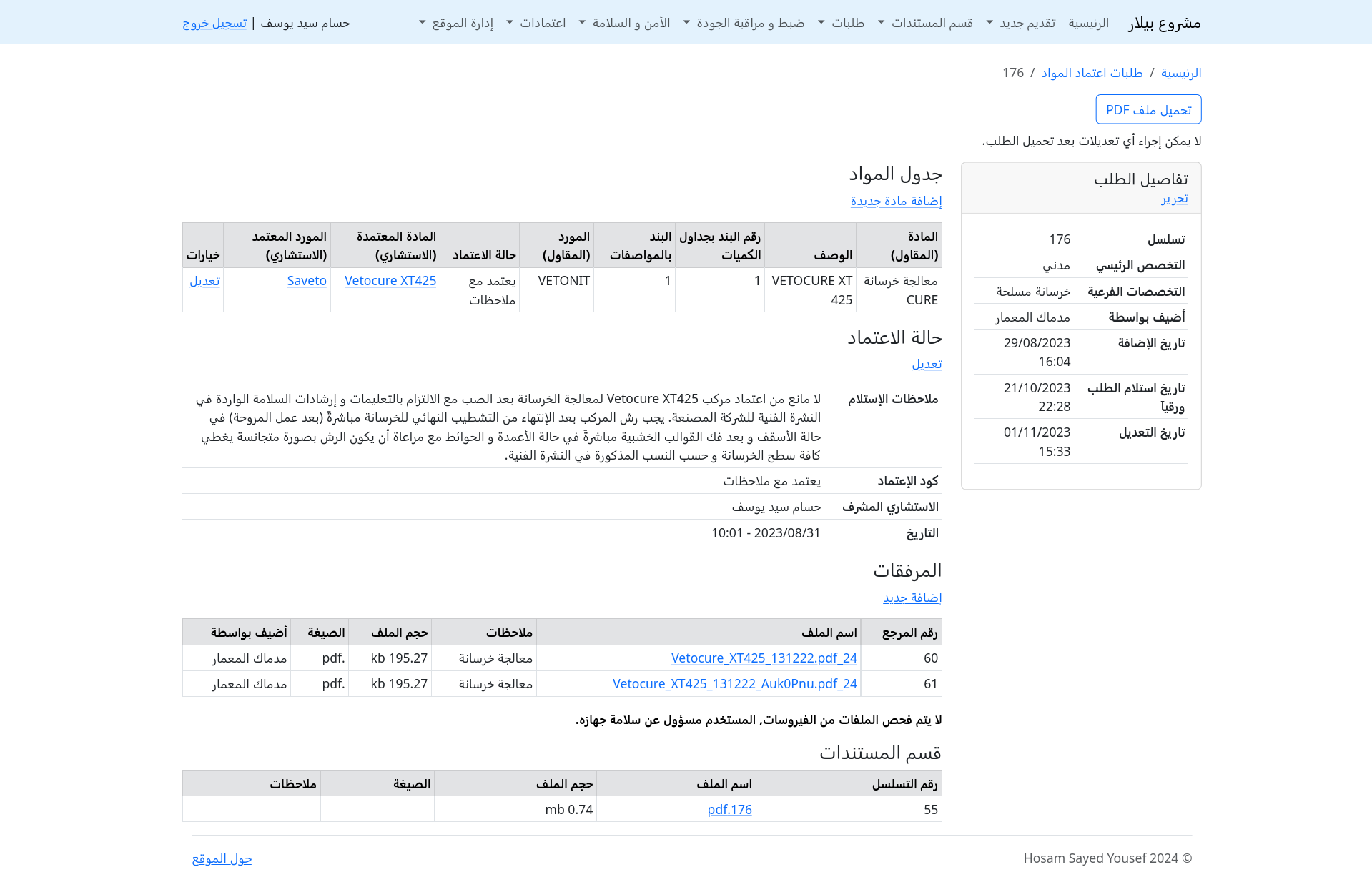Click the الرئيسية breadcrumb link
Screen dimensions: 1372x872
click(1180, 73)
